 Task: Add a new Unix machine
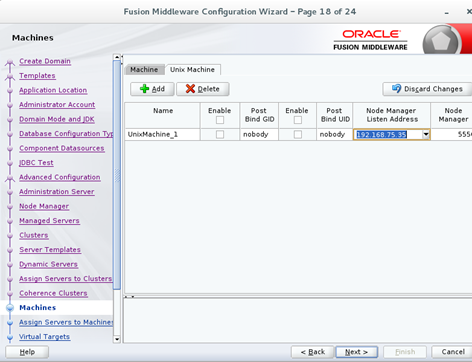coord(152,89)
